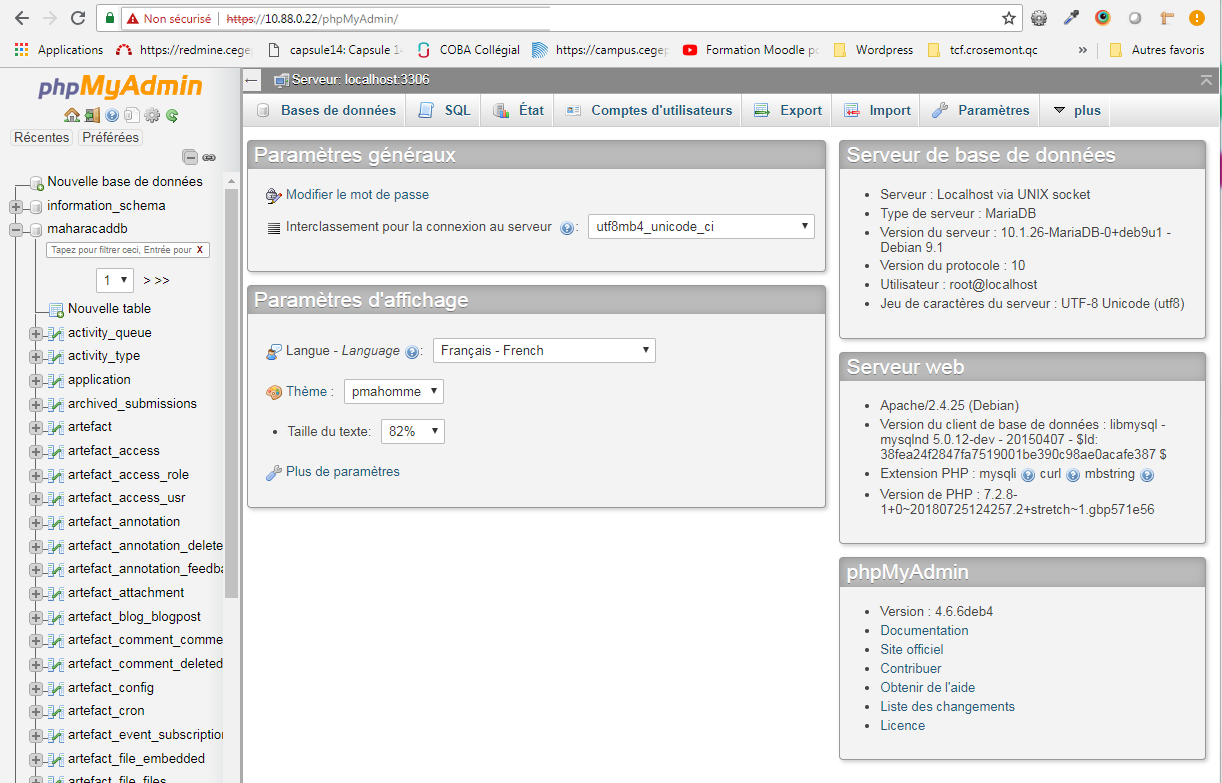Click the red X to clear table filter
Viewport: 1222px width, 783px height.
[200, 250]
